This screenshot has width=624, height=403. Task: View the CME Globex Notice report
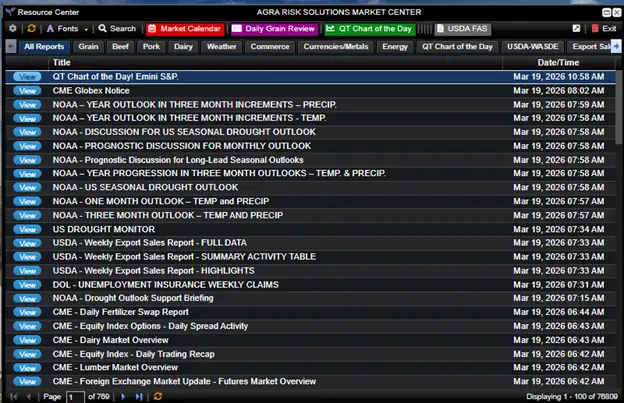point(27,91)
